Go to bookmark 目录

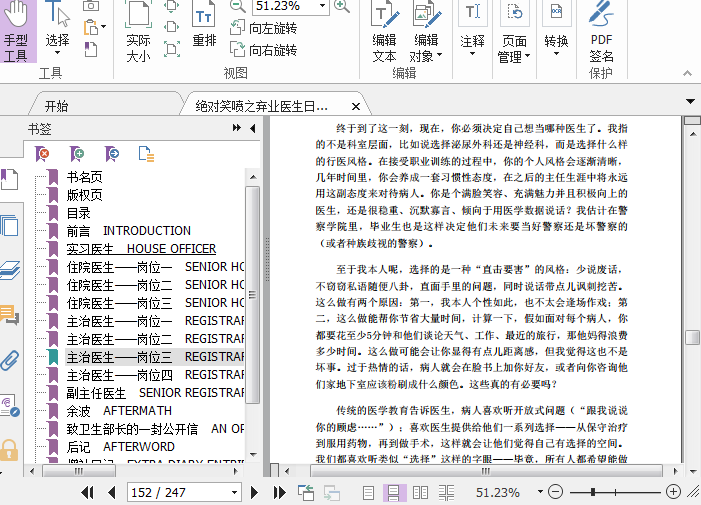[x=79, y=213]
